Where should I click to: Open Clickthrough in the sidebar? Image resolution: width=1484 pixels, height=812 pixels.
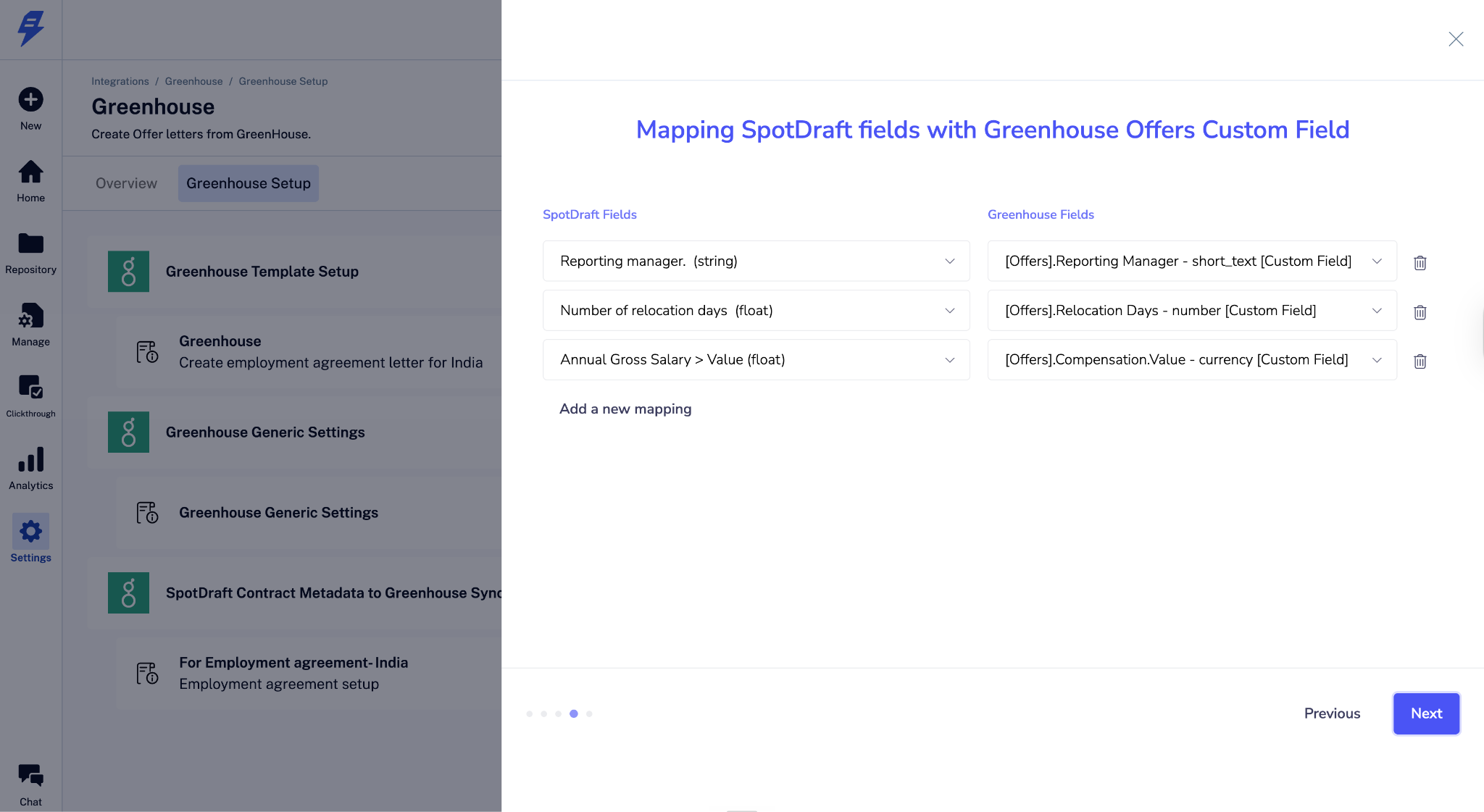click(30, 396)
